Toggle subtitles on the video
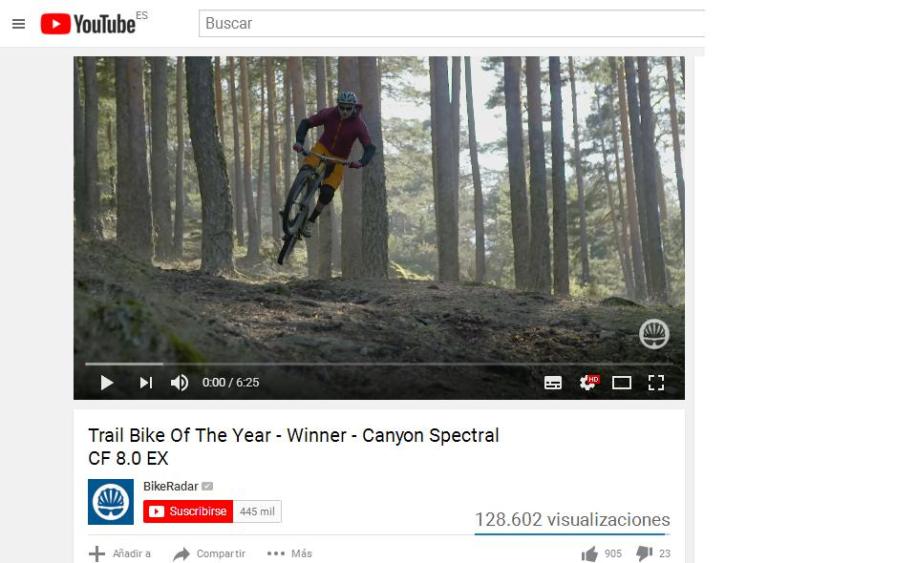The height and width of the screenshot is (563, 917). click(x=553, y=383)
